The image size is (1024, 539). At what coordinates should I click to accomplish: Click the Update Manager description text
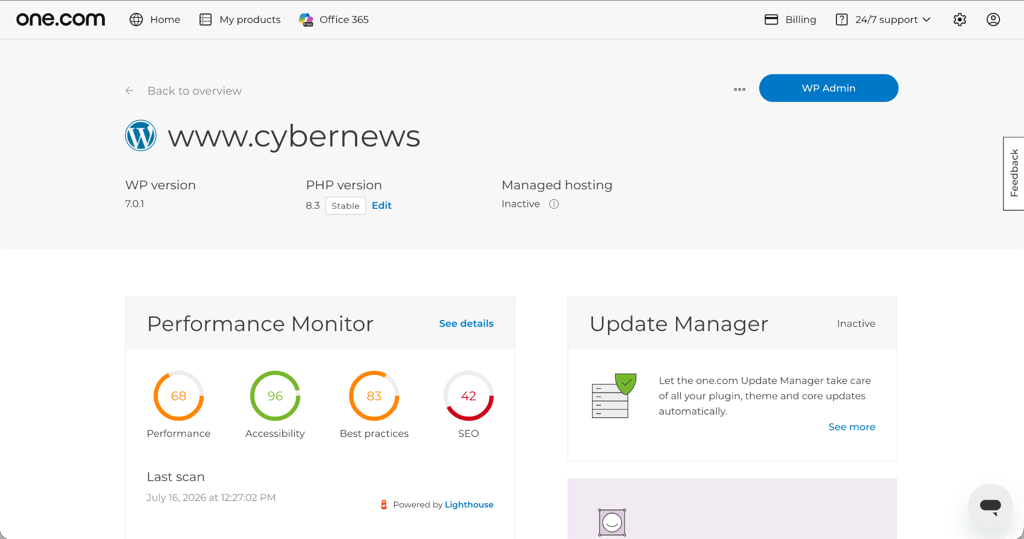765,396
